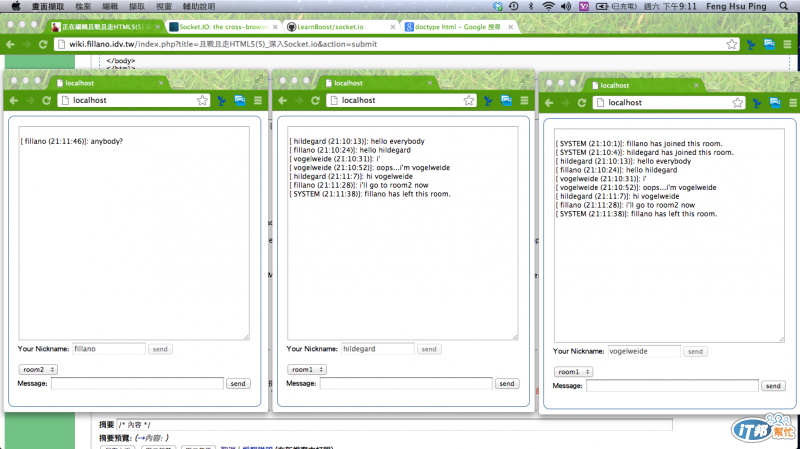Bookmark page with star in hildegard window

point(469,101)
